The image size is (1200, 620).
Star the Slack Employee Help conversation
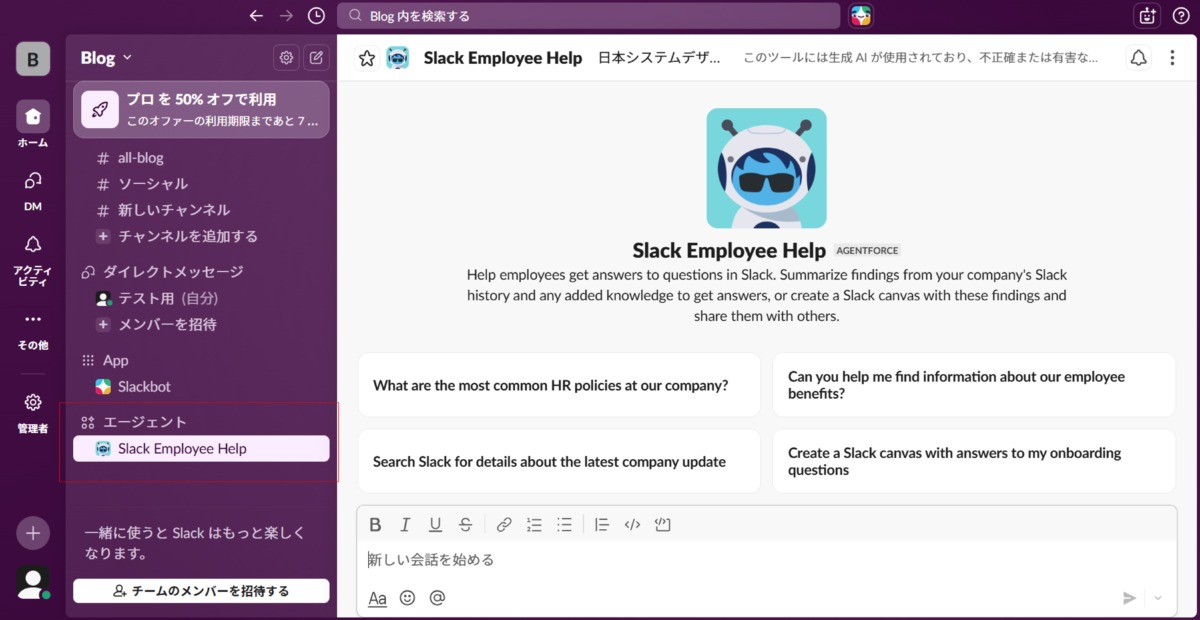[x=367, y=58]
